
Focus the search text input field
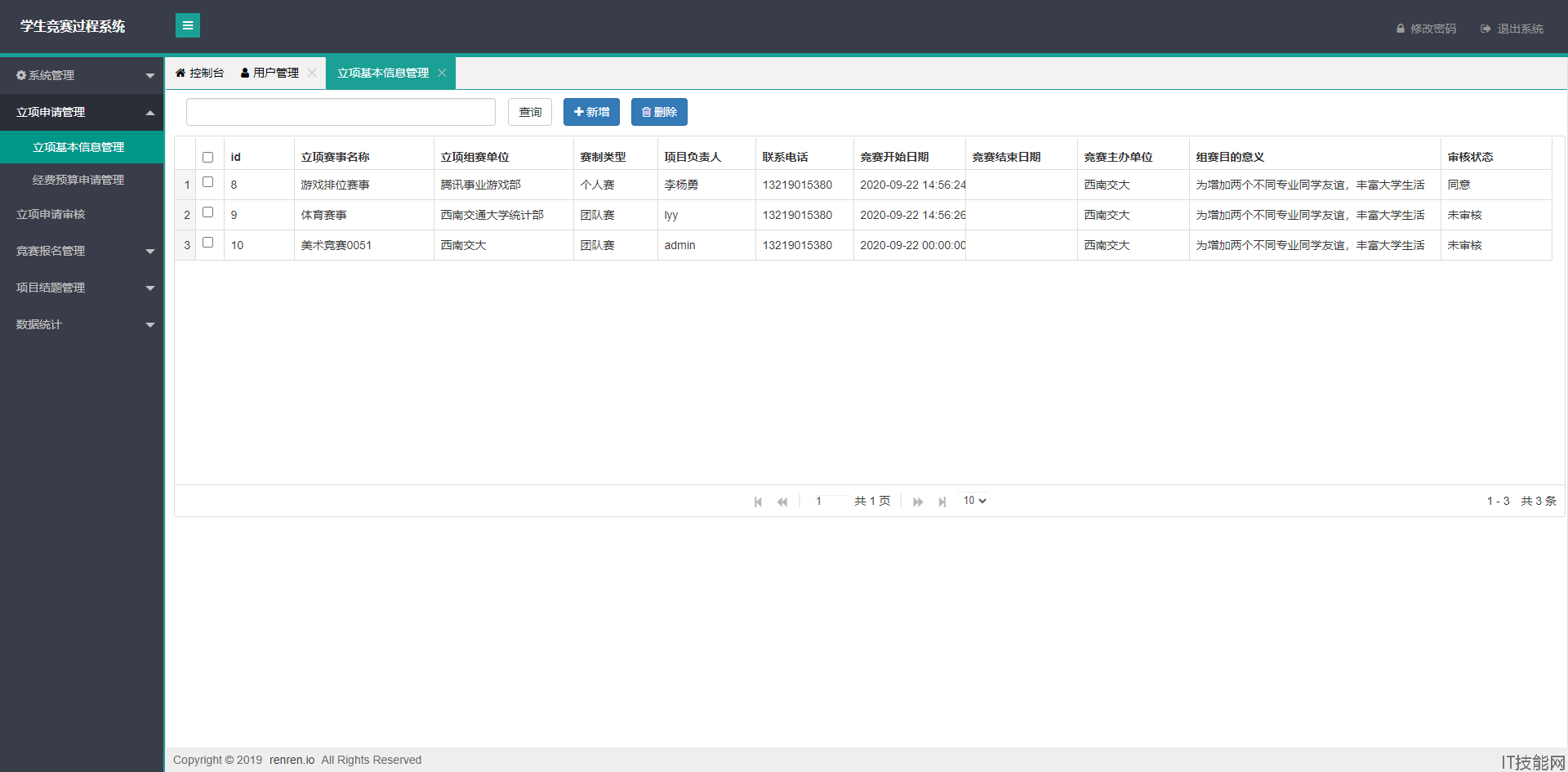pyautogui.click(x=341, y=112)
